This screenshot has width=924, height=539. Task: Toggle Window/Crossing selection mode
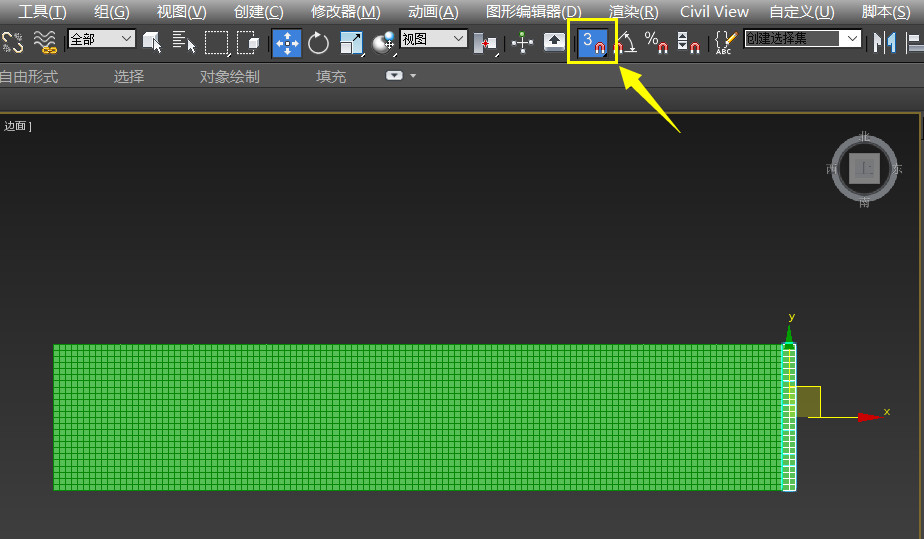[x=248, y=42]
